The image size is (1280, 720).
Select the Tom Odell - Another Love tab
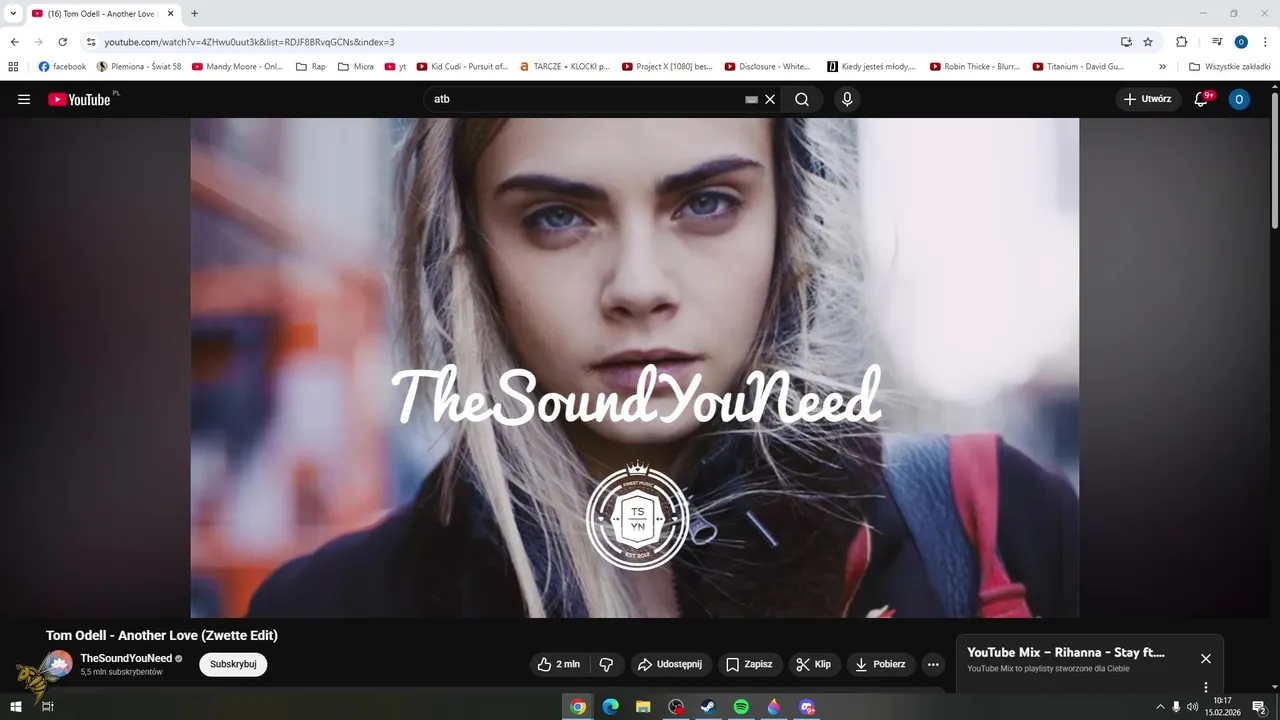tap(102, 14)
